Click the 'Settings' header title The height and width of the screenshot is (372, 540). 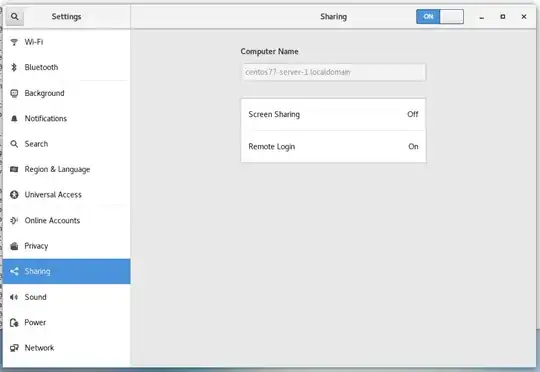[66, 17]
